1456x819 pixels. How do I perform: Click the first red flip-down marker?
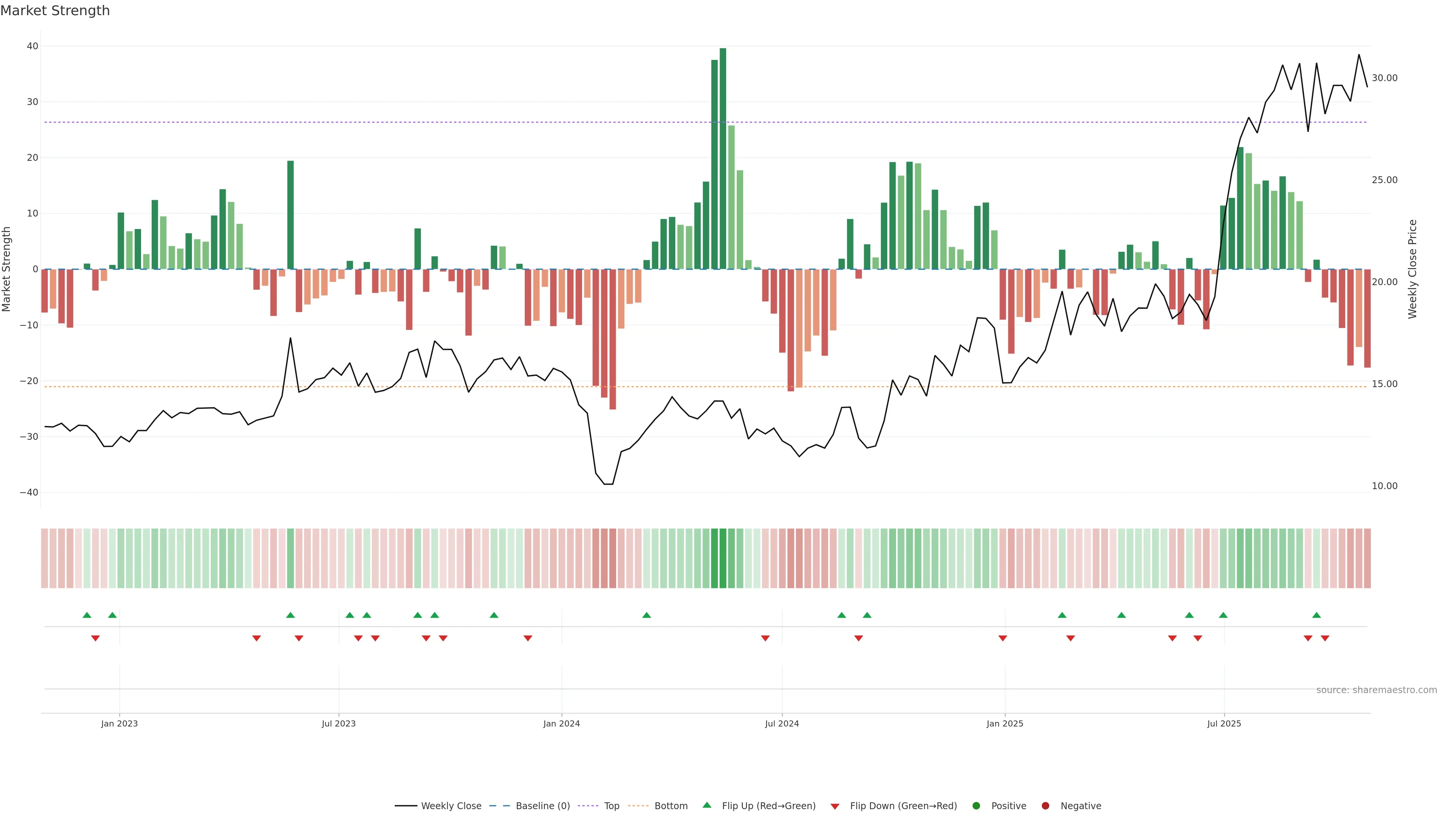(96, 638)
